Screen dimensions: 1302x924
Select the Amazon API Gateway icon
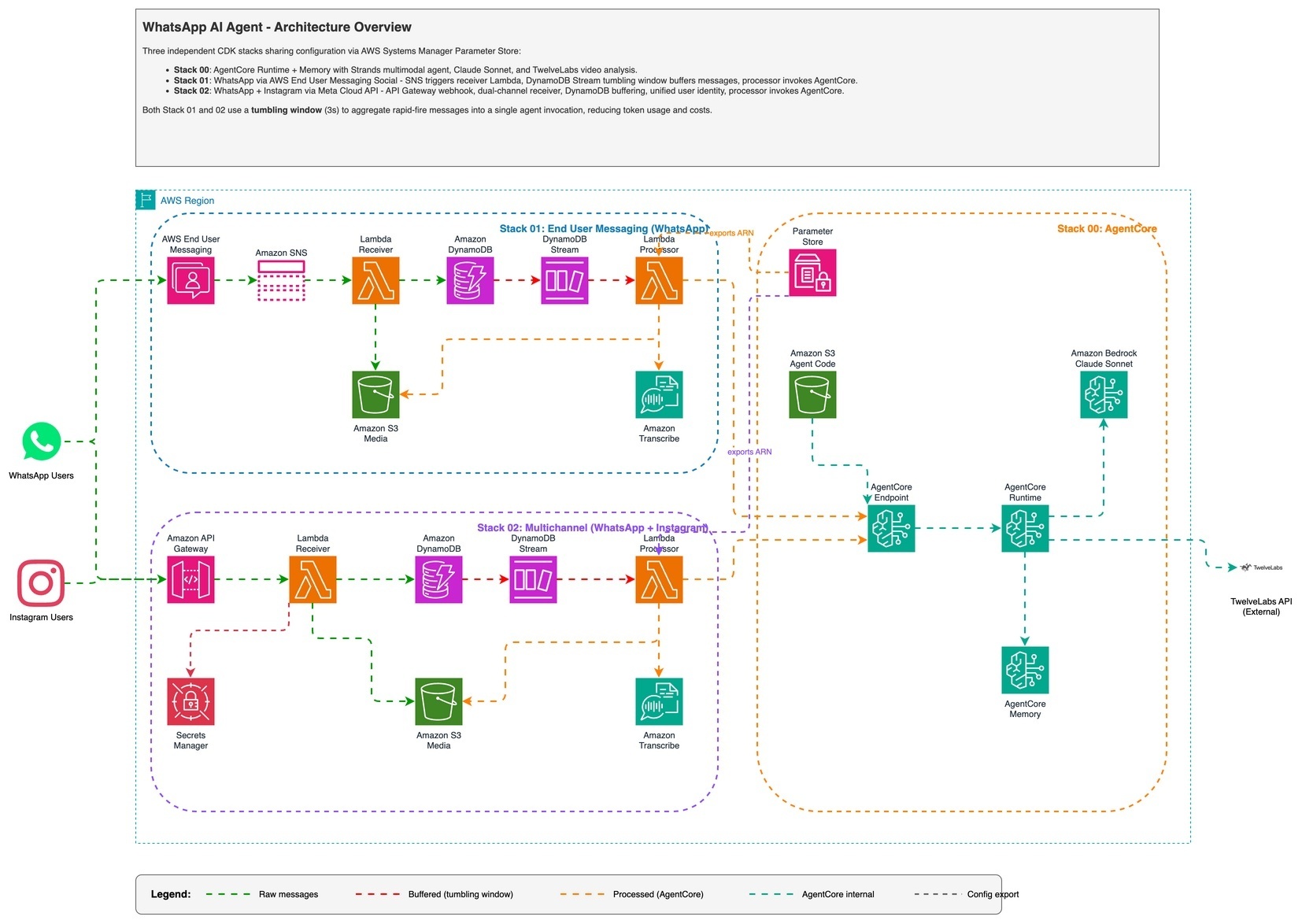(190, 579)
